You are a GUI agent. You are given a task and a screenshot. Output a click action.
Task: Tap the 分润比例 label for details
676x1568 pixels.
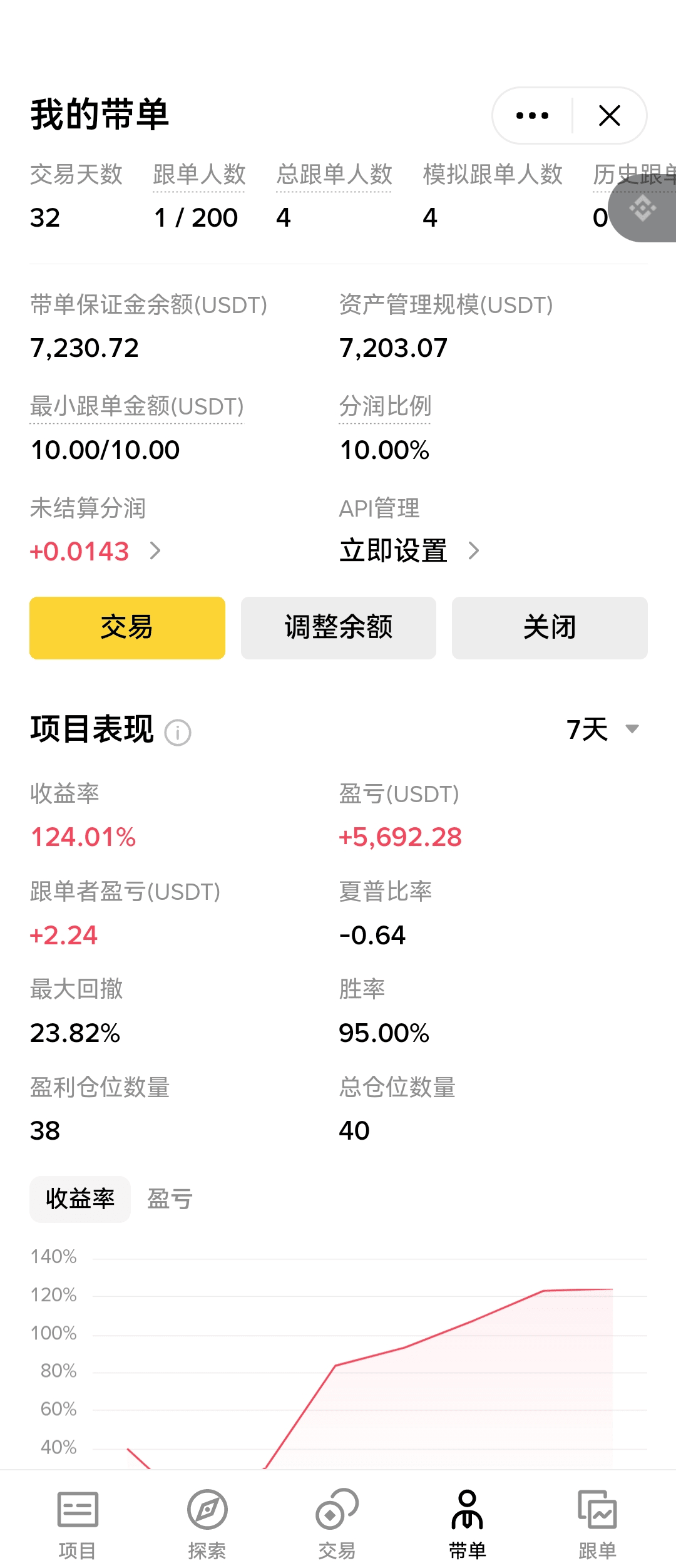(x=385, y=406)
